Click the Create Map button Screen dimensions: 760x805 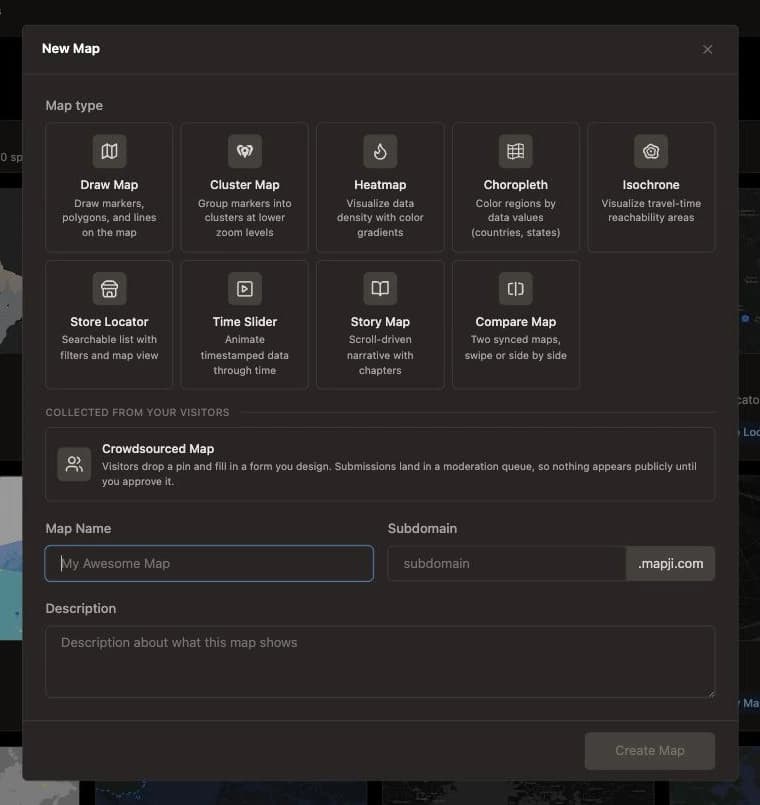click(650, 751)
